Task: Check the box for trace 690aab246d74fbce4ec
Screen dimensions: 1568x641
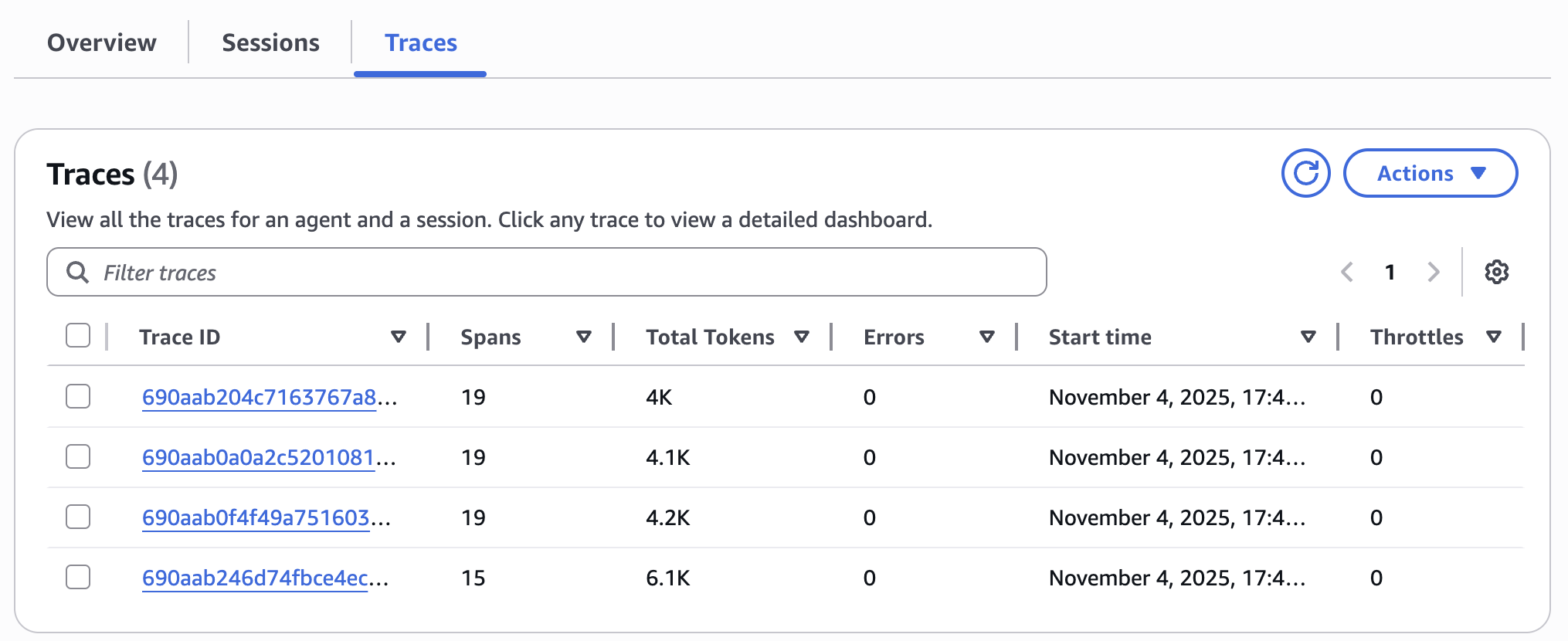Action: tap(78, 577)
